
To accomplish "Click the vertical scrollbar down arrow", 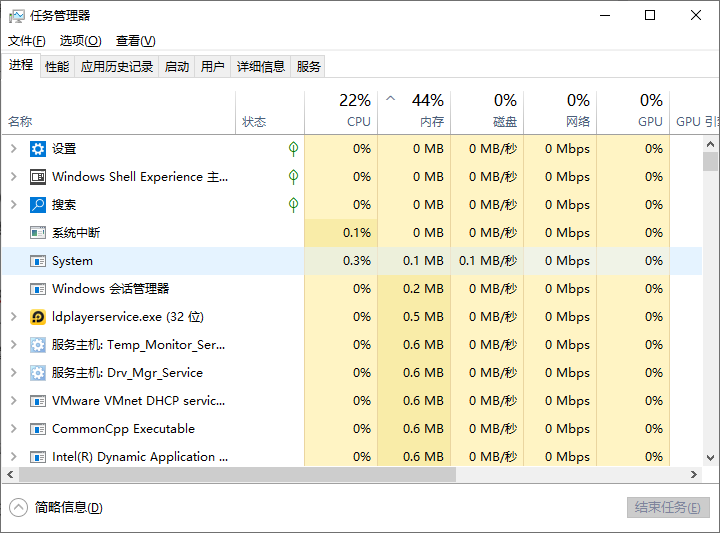I will [x=710, y=458].
